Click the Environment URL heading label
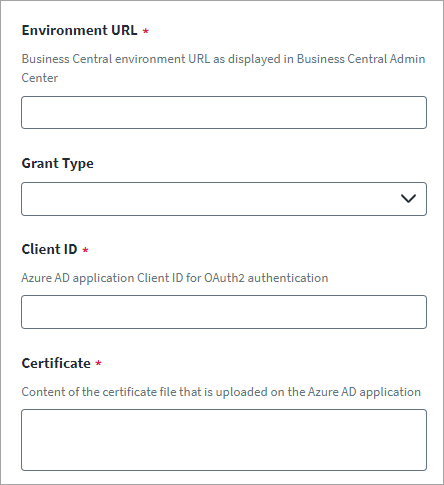 pos(79,30)
